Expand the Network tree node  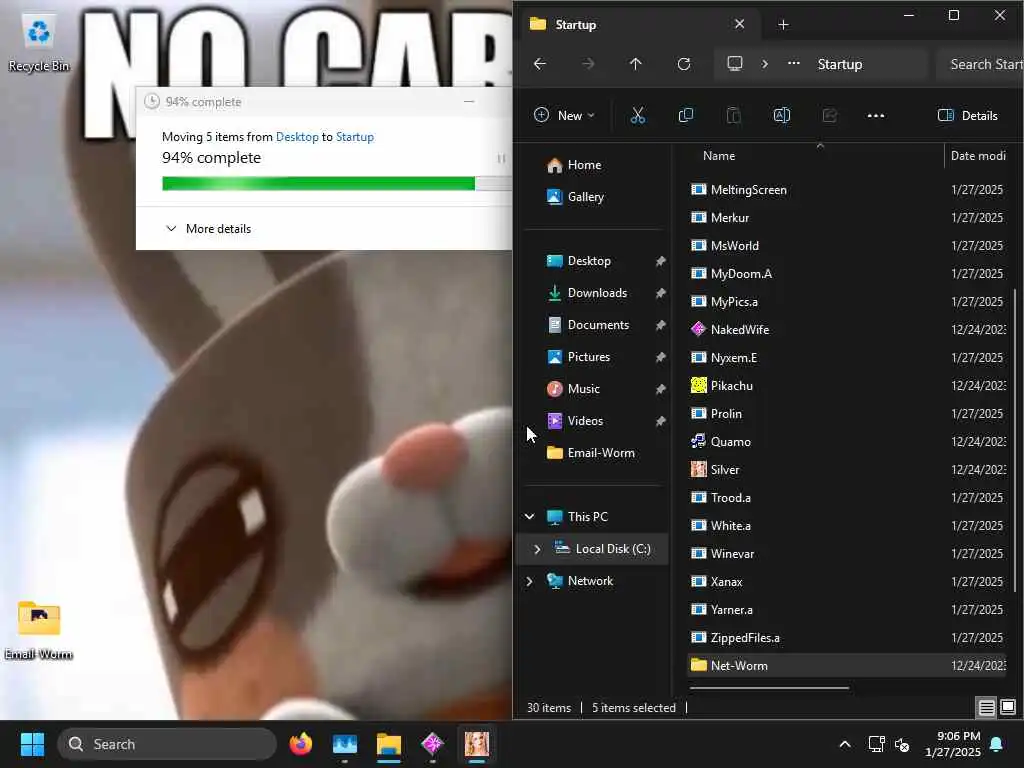tap(530, 581)
